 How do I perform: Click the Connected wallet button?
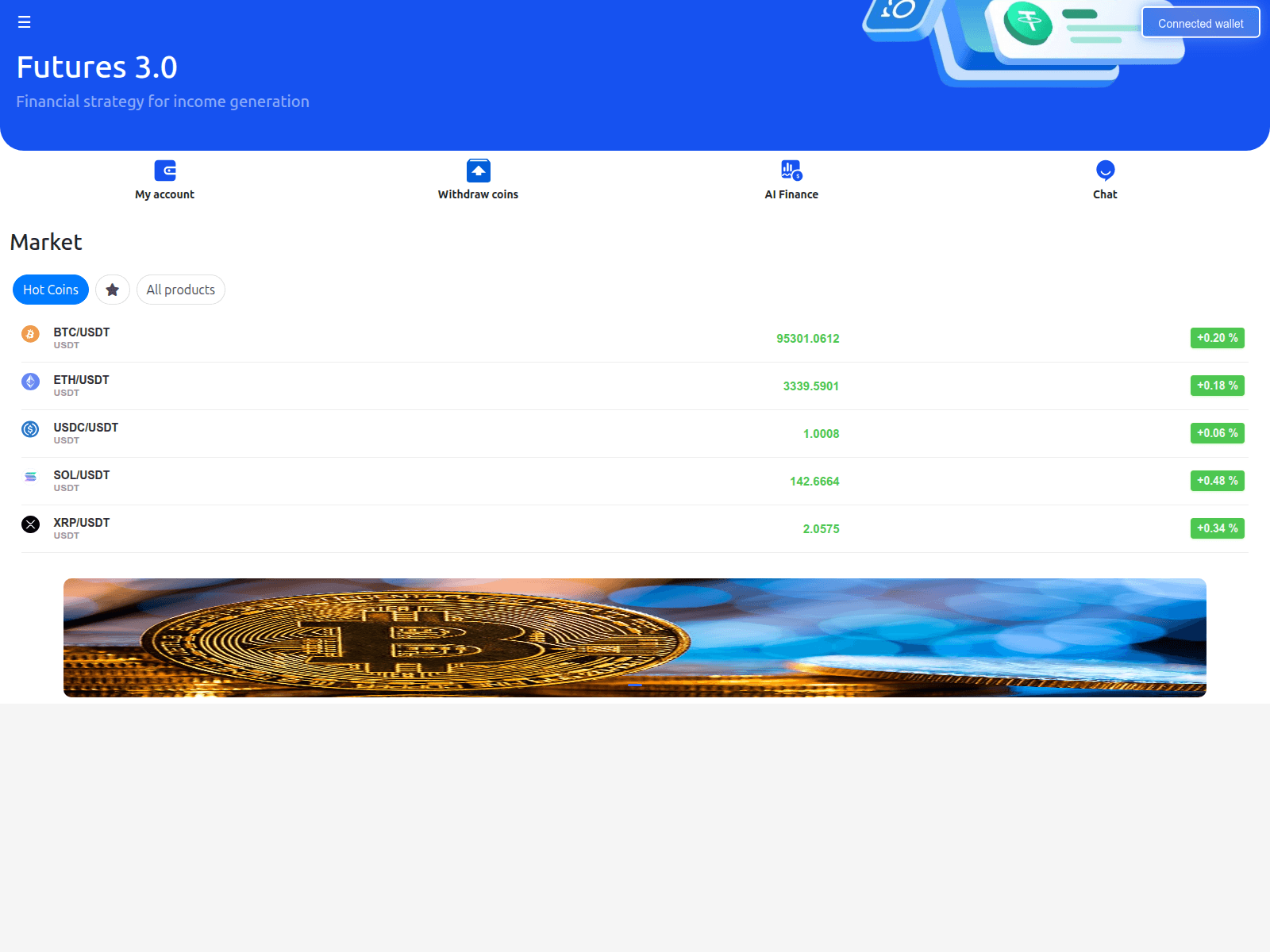[x=1200, y=22]
